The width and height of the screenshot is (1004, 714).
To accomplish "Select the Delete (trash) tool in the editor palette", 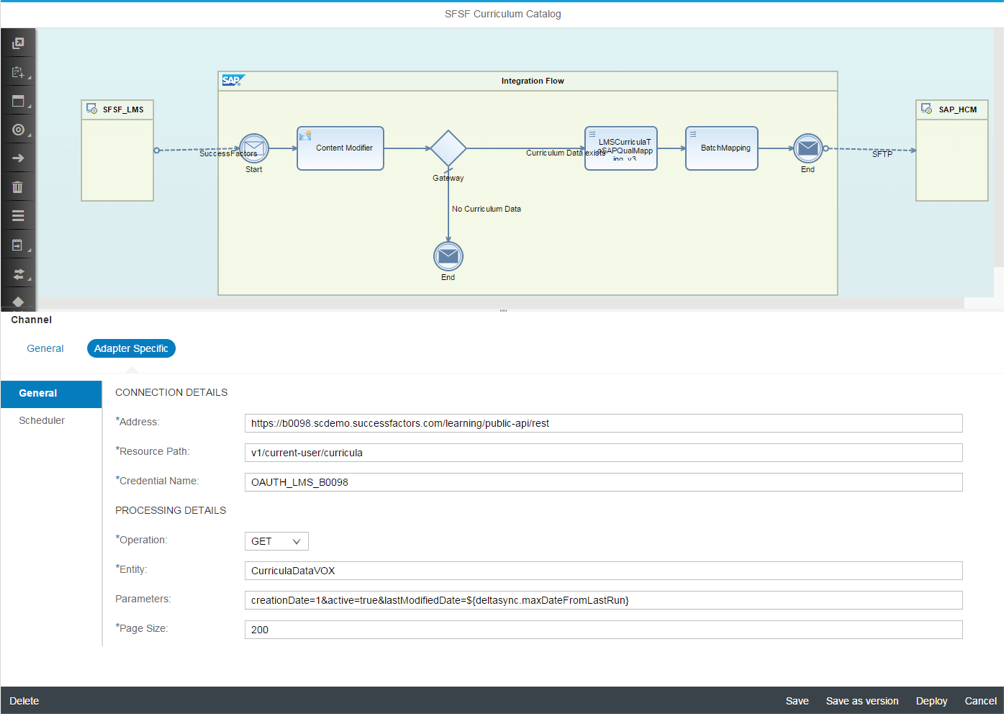I will [x=17, y=187].
